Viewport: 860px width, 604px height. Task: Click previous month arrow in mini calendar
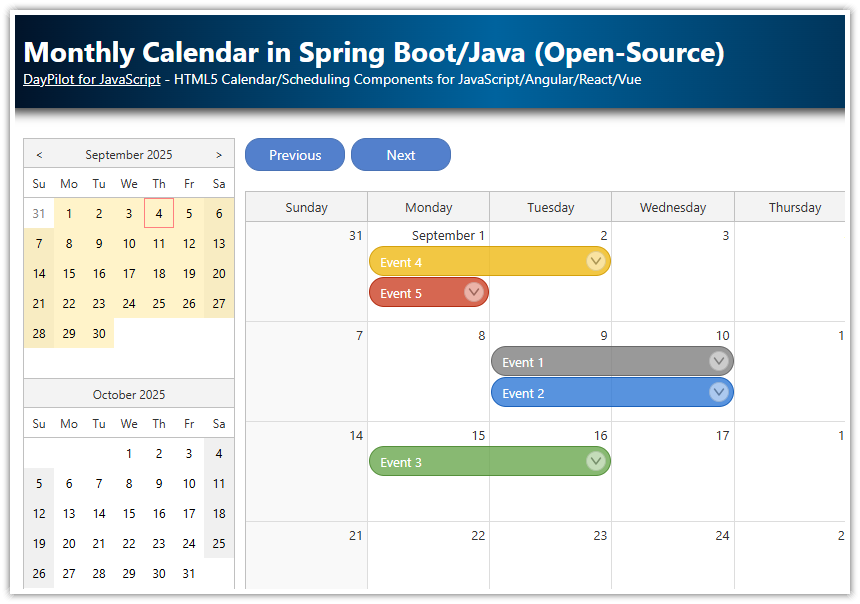(x=38, y=154)
